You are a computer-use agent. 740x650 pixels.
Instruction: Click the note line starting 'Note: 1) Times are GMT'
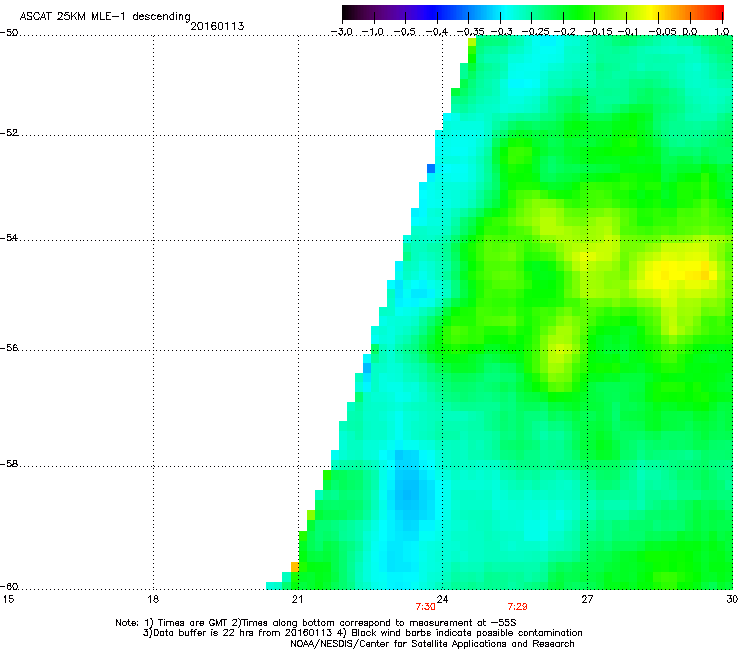(x=316, y=623)
